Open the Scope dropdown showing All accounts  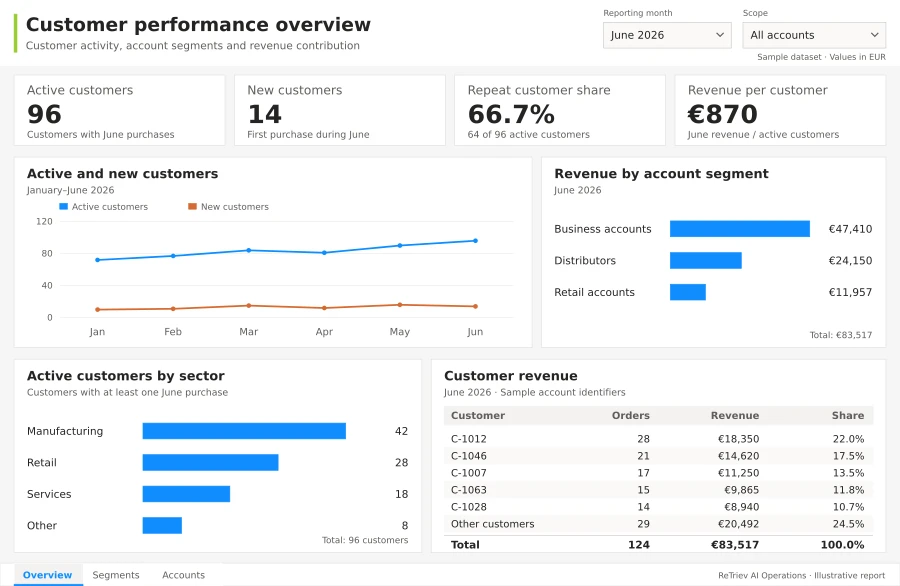pyautogui.click(x=814, y=35)
